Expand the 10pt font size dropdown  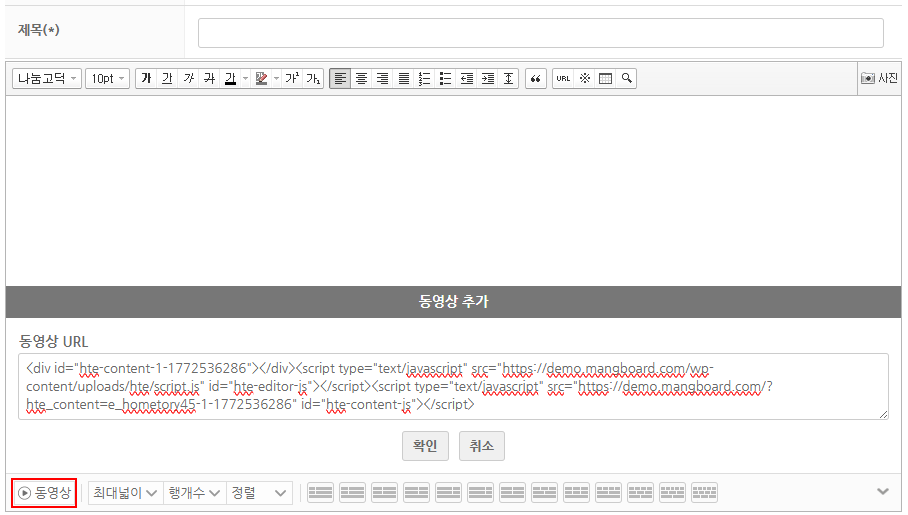tap(108, 78)
